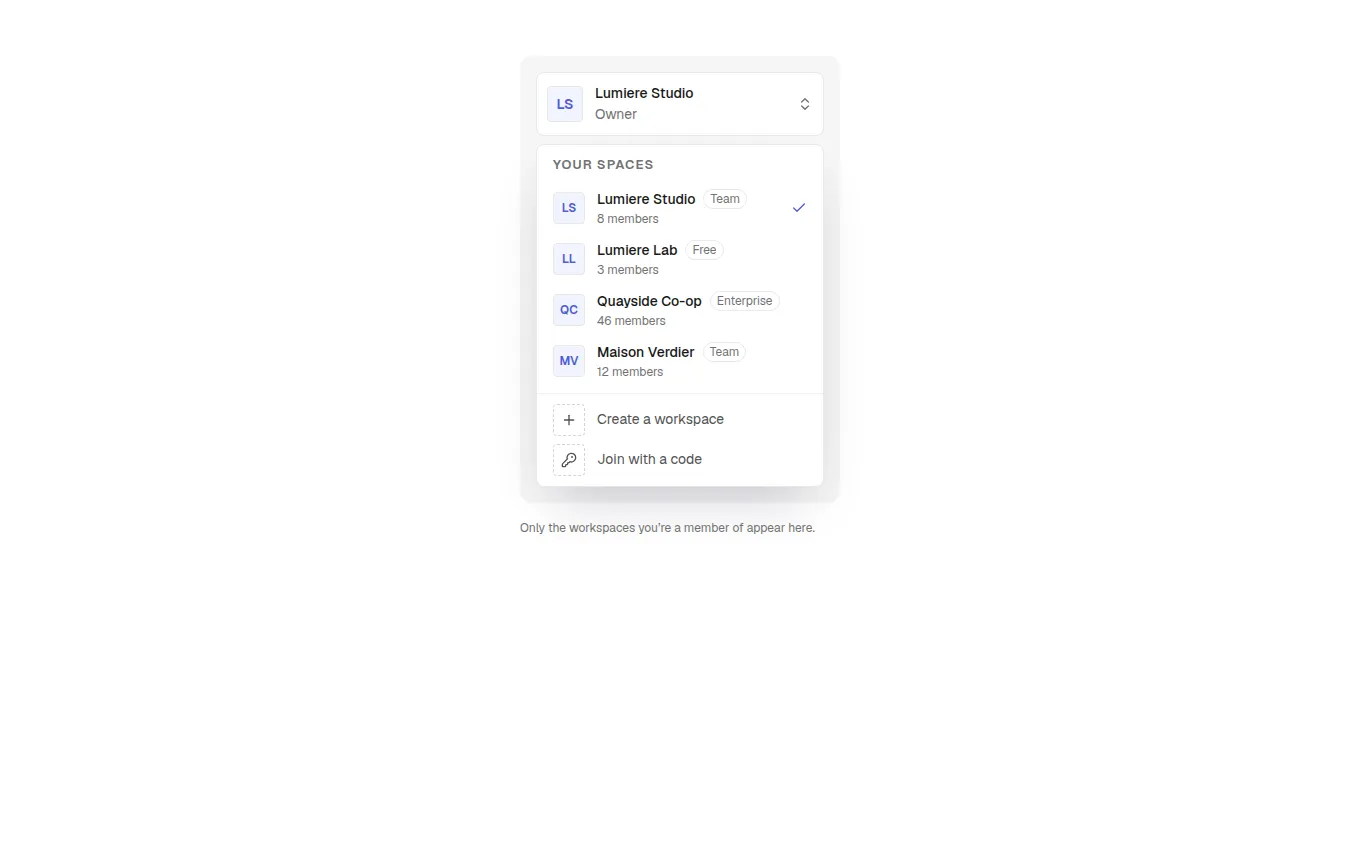
Task: Click the "3 members" text
Action: pos(628,270)
